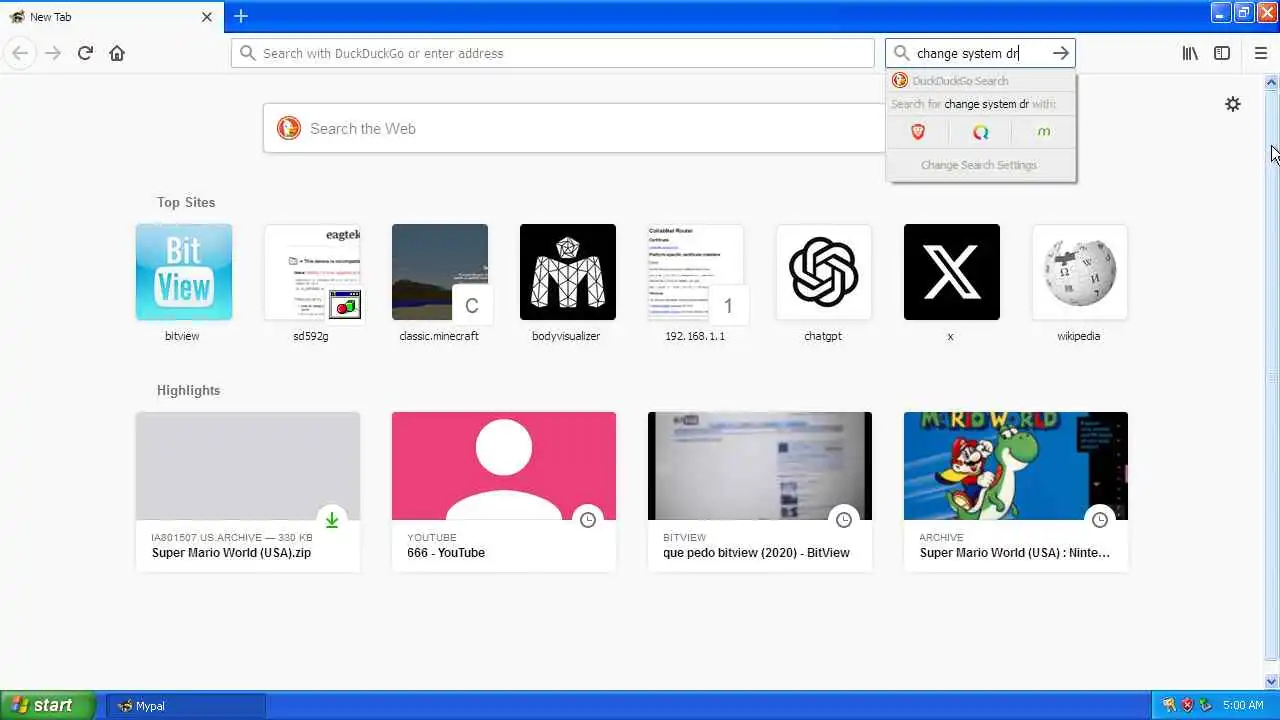Click the green download icon on zip card
The image size is (1280, 720).
point(332,520)
